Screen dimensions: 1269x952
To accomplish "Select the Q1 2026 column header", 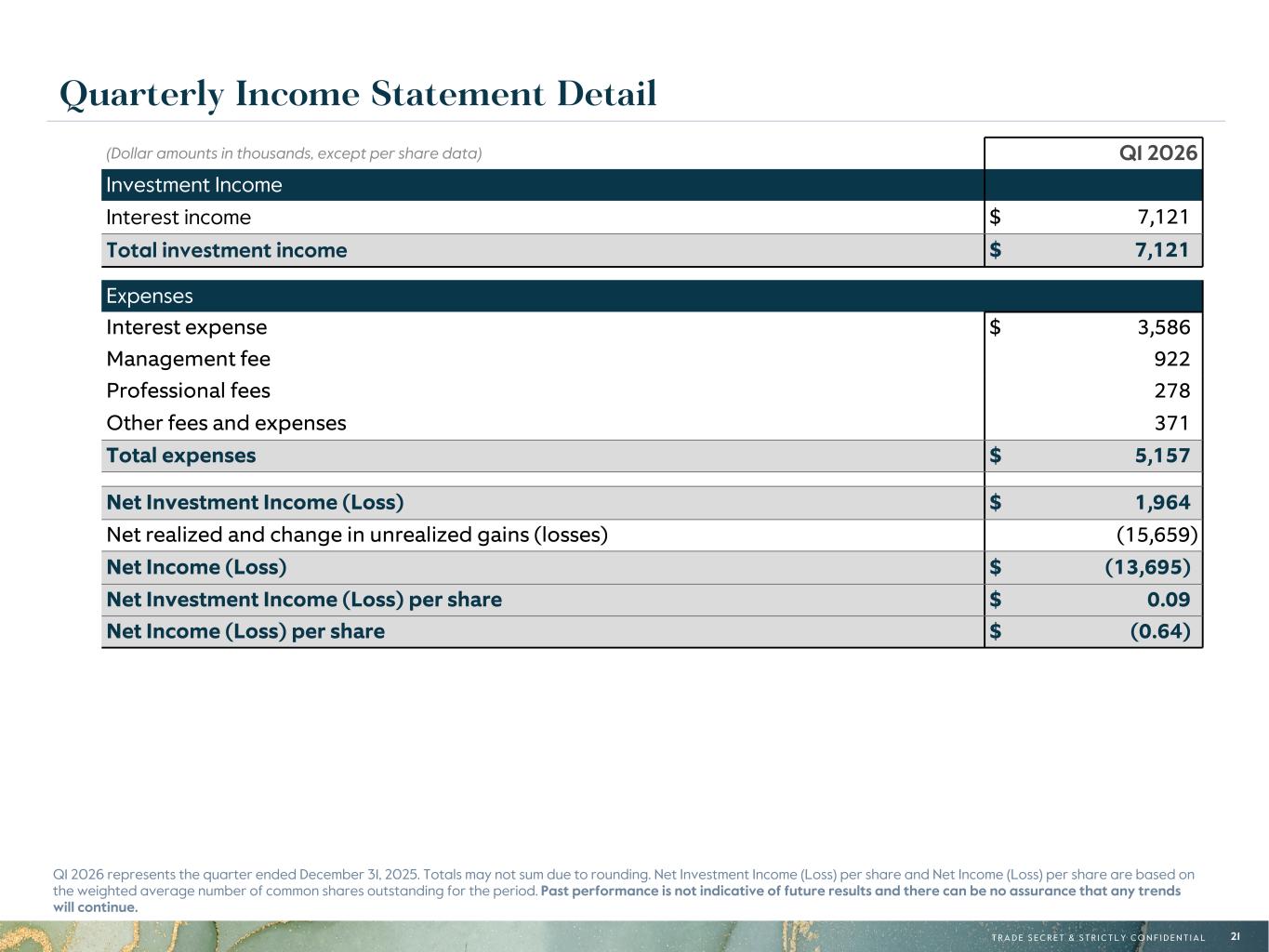I will [1157, 153].
